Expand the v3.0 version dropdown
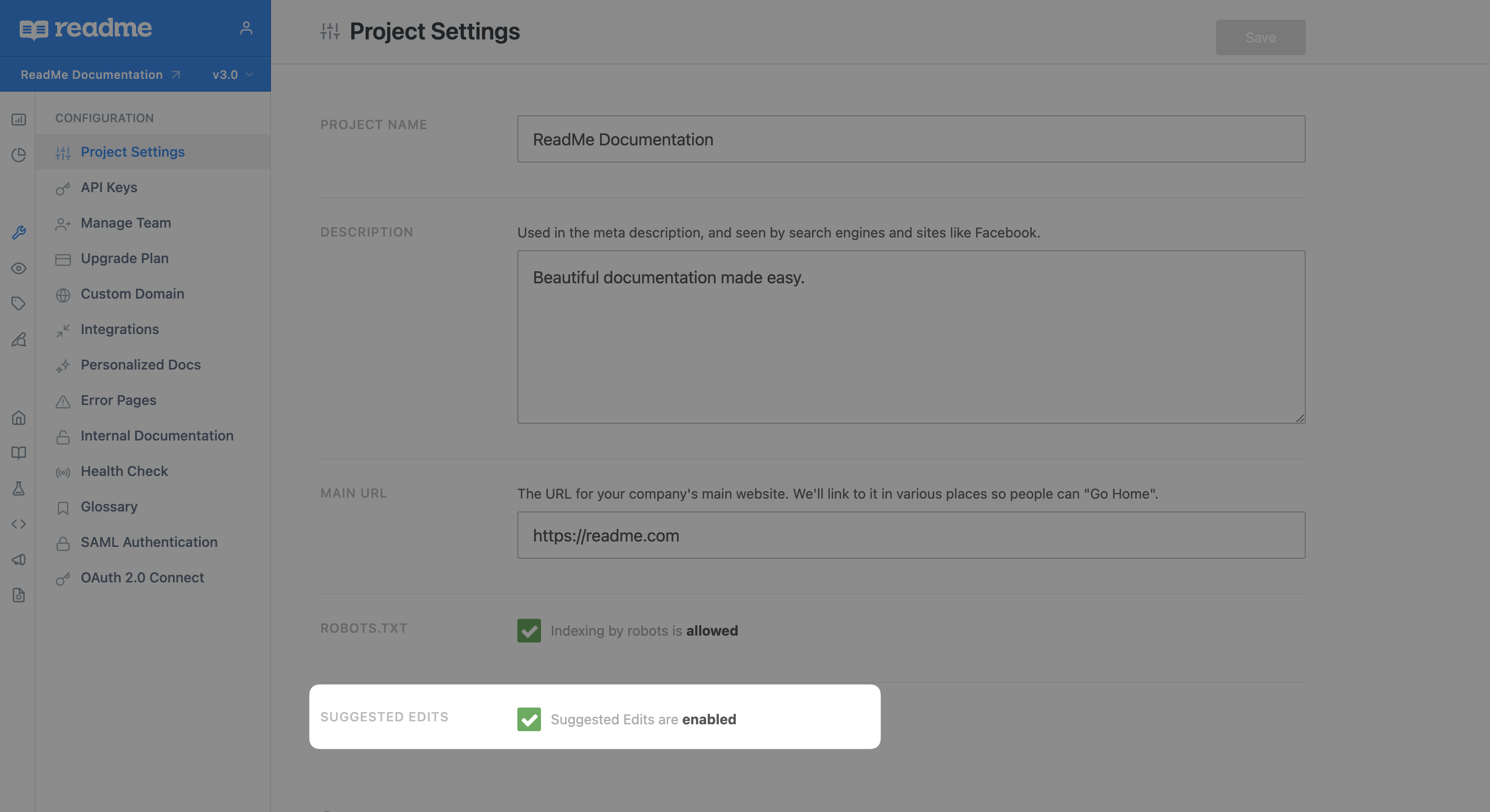Viewport: 1490px width, 812px height. [x=233, y=74]
